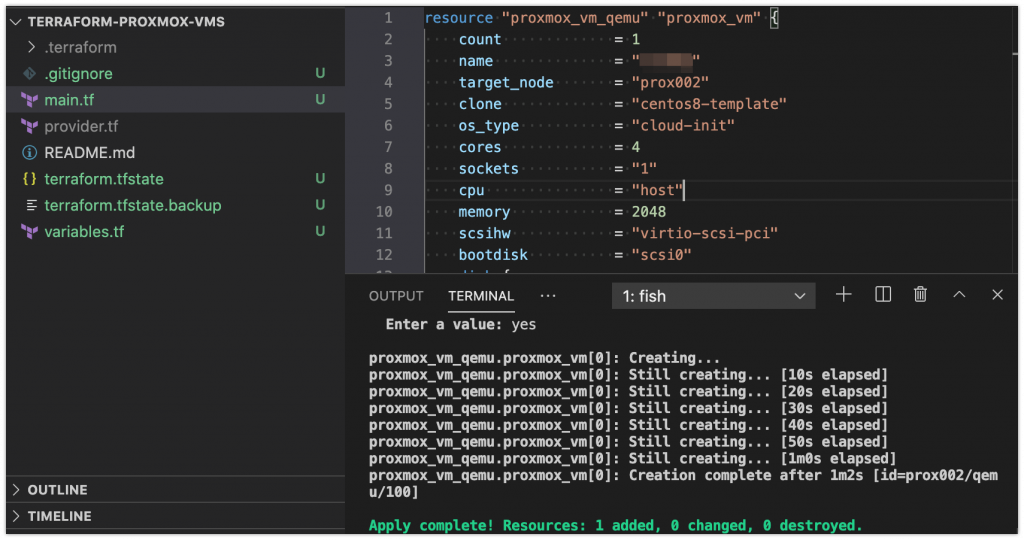Open variables.tf file
This screenshot has width=1024, height=540.
[84, 232]
